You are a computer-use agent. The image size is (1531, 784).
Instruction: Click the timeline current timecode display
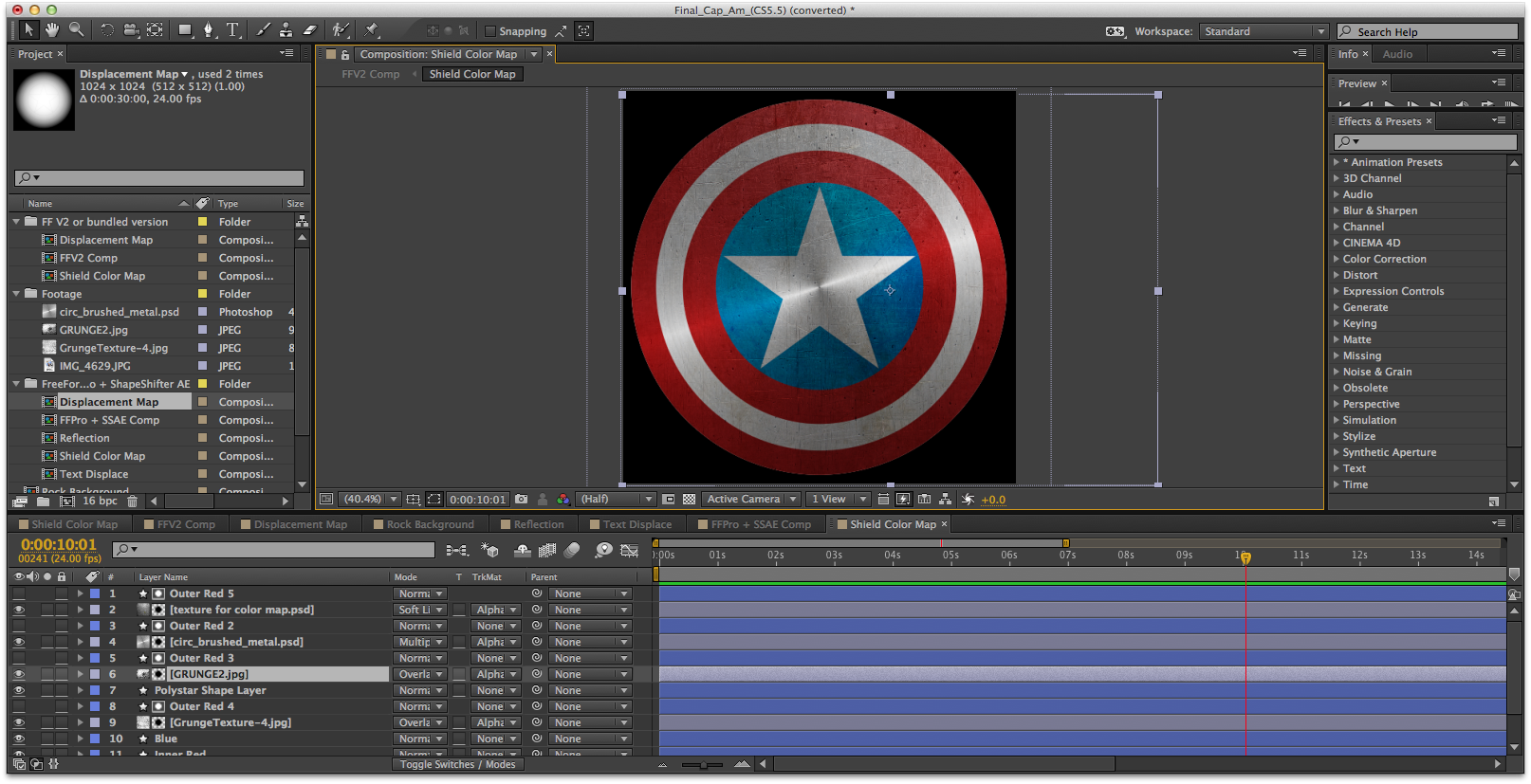pyautogui.click(x=59, y=544)
